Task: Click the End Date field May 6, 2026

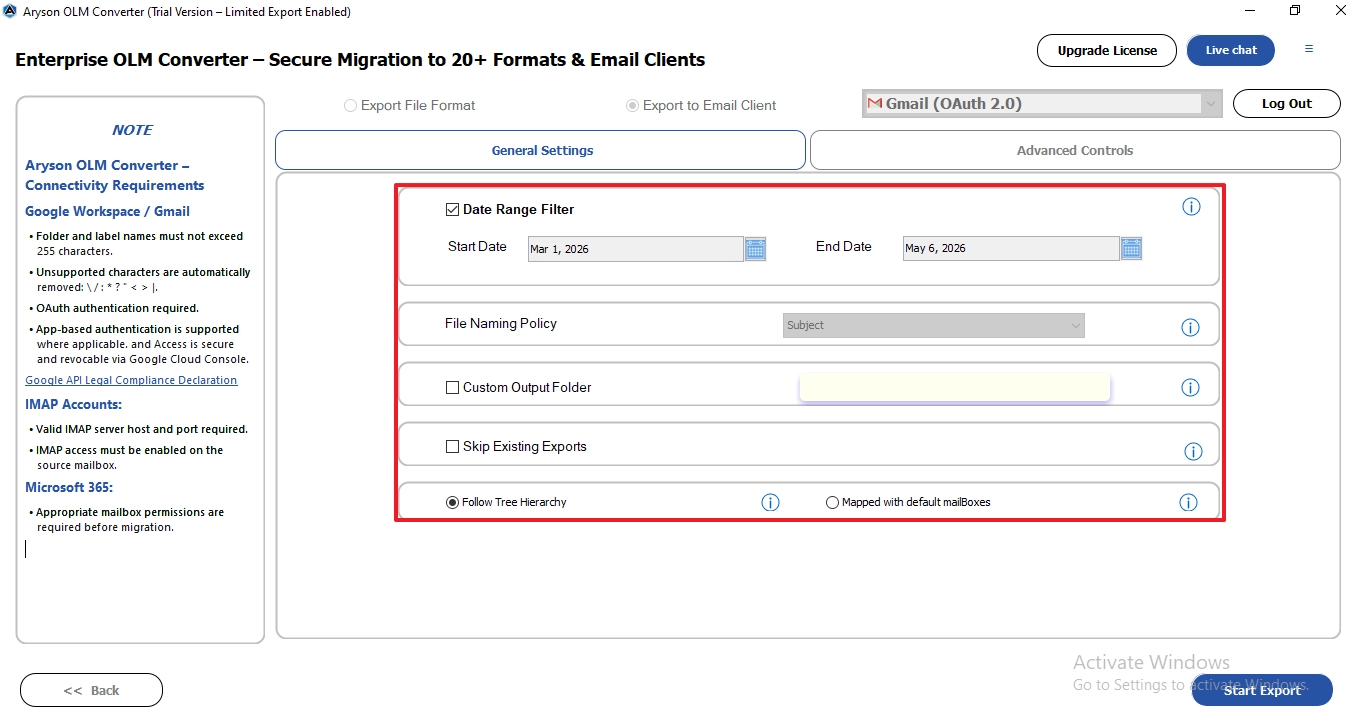Action: (1011, 248)
